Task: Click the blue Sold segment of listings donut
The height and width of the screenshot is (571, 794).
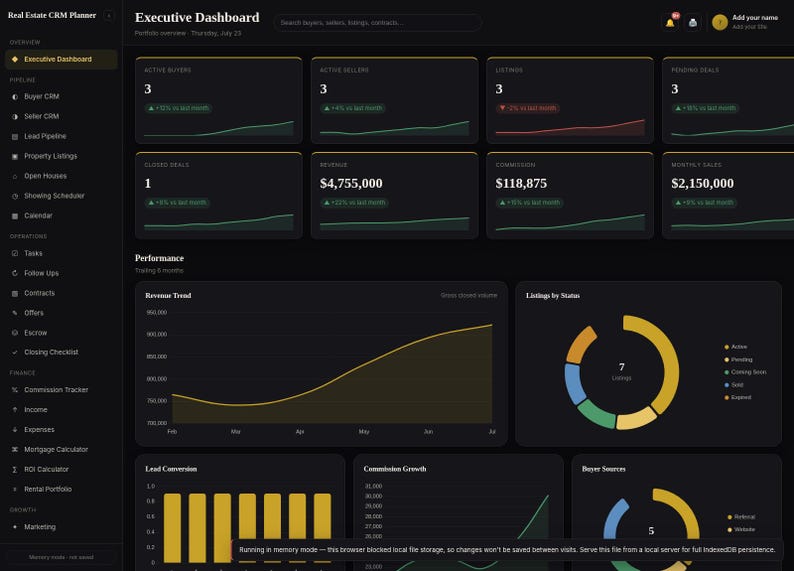Action: pyautogui.click(x=573, y=383)
